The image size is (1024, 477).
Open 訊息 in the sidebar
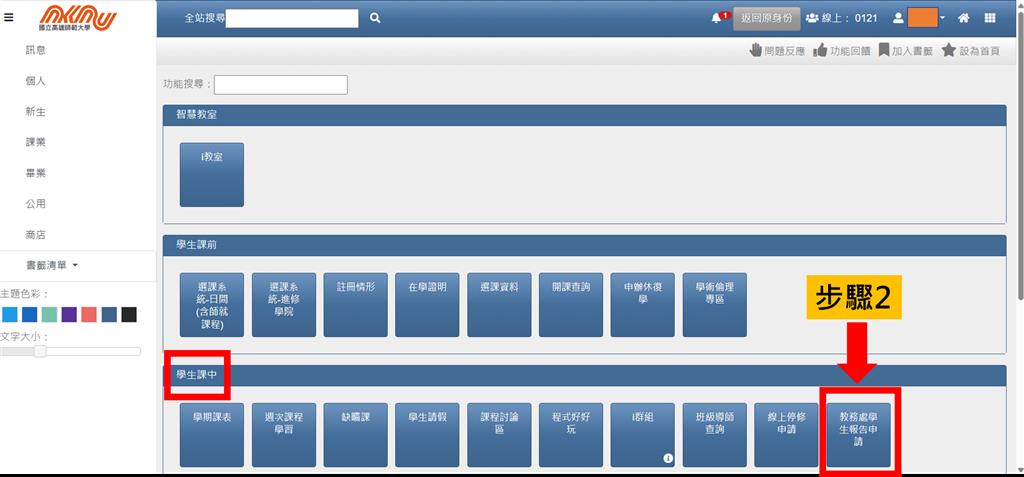click(x=36, y=50)
